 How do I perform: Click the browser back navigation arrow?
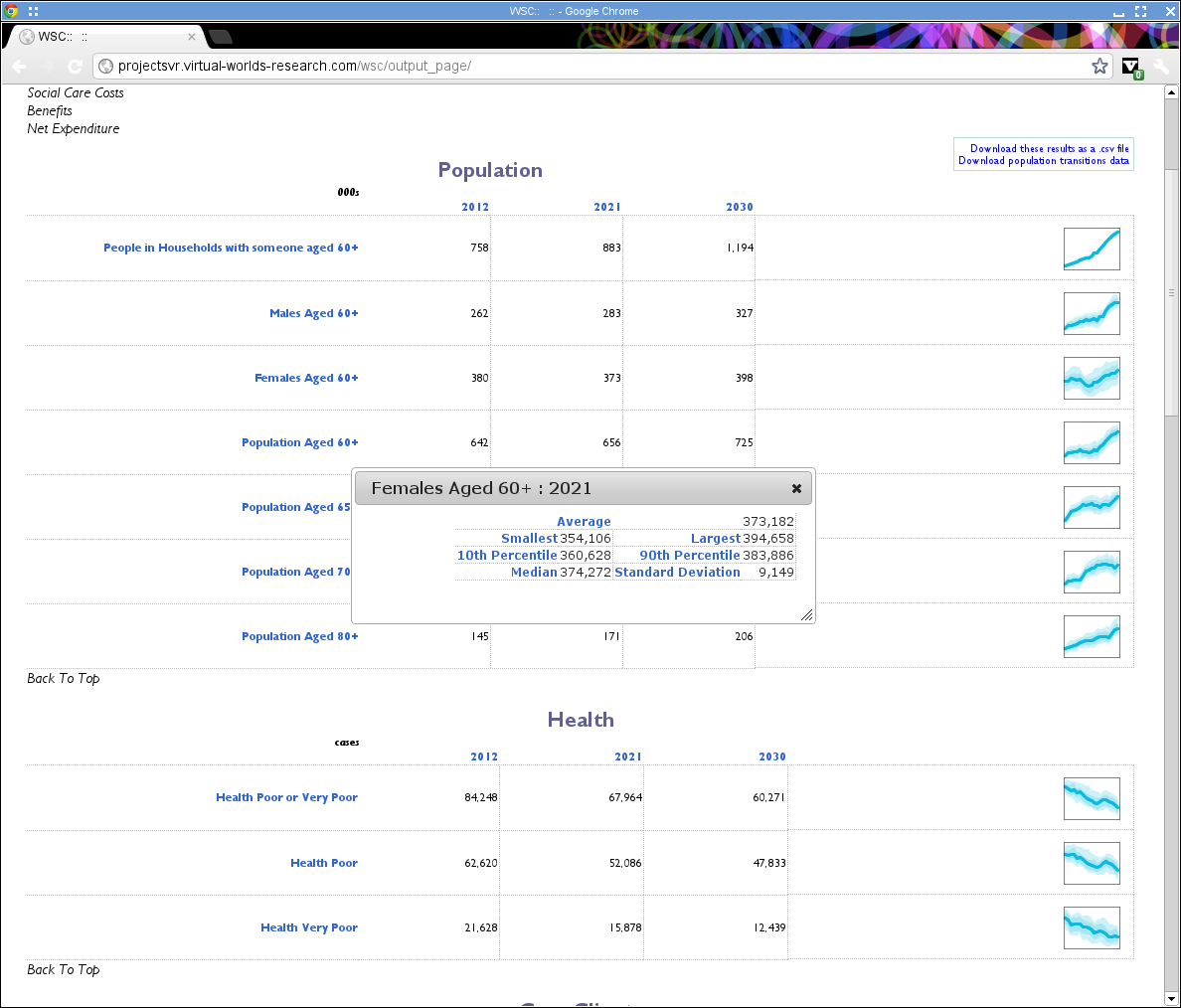coord(19,66)
